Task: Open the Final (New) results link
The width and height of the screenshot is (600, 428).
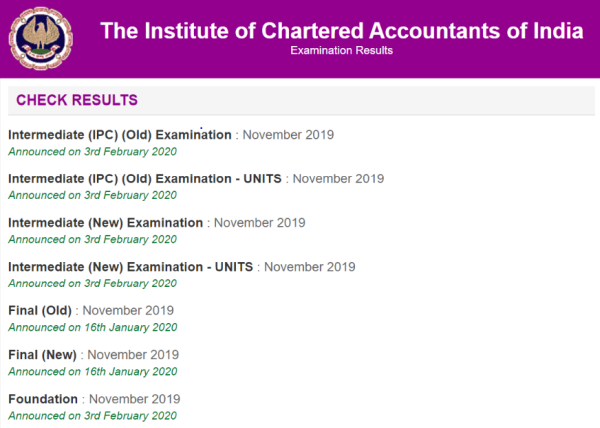Action: (x=42, y=354)
